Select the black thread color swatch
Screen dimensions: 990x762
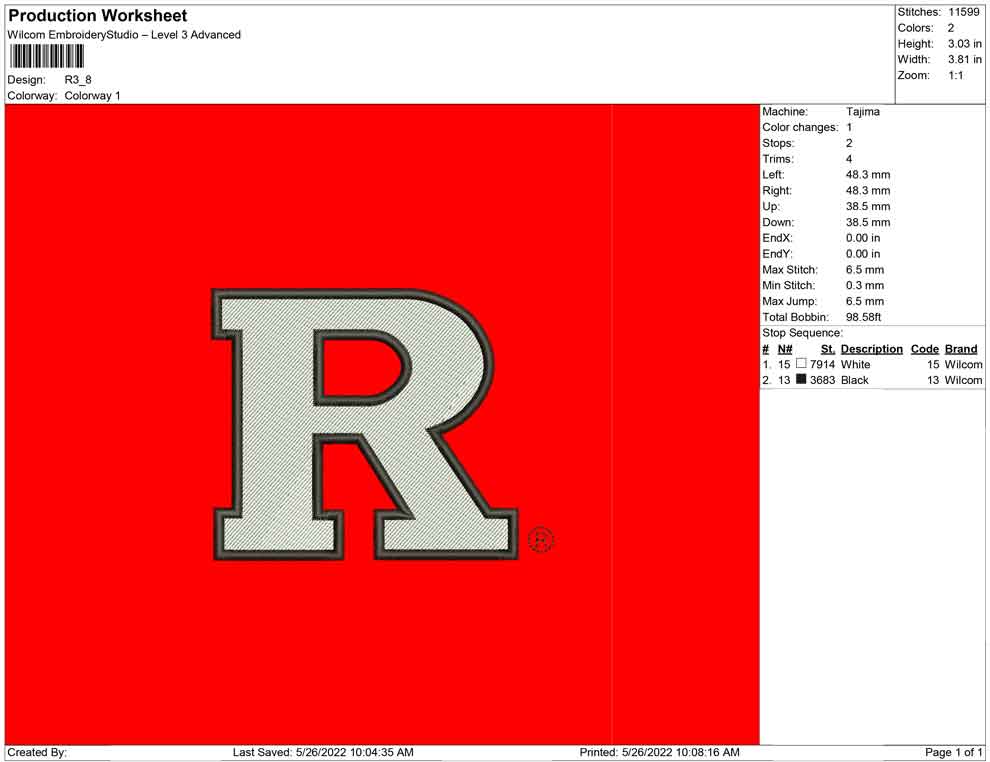(x=801, y=381)
